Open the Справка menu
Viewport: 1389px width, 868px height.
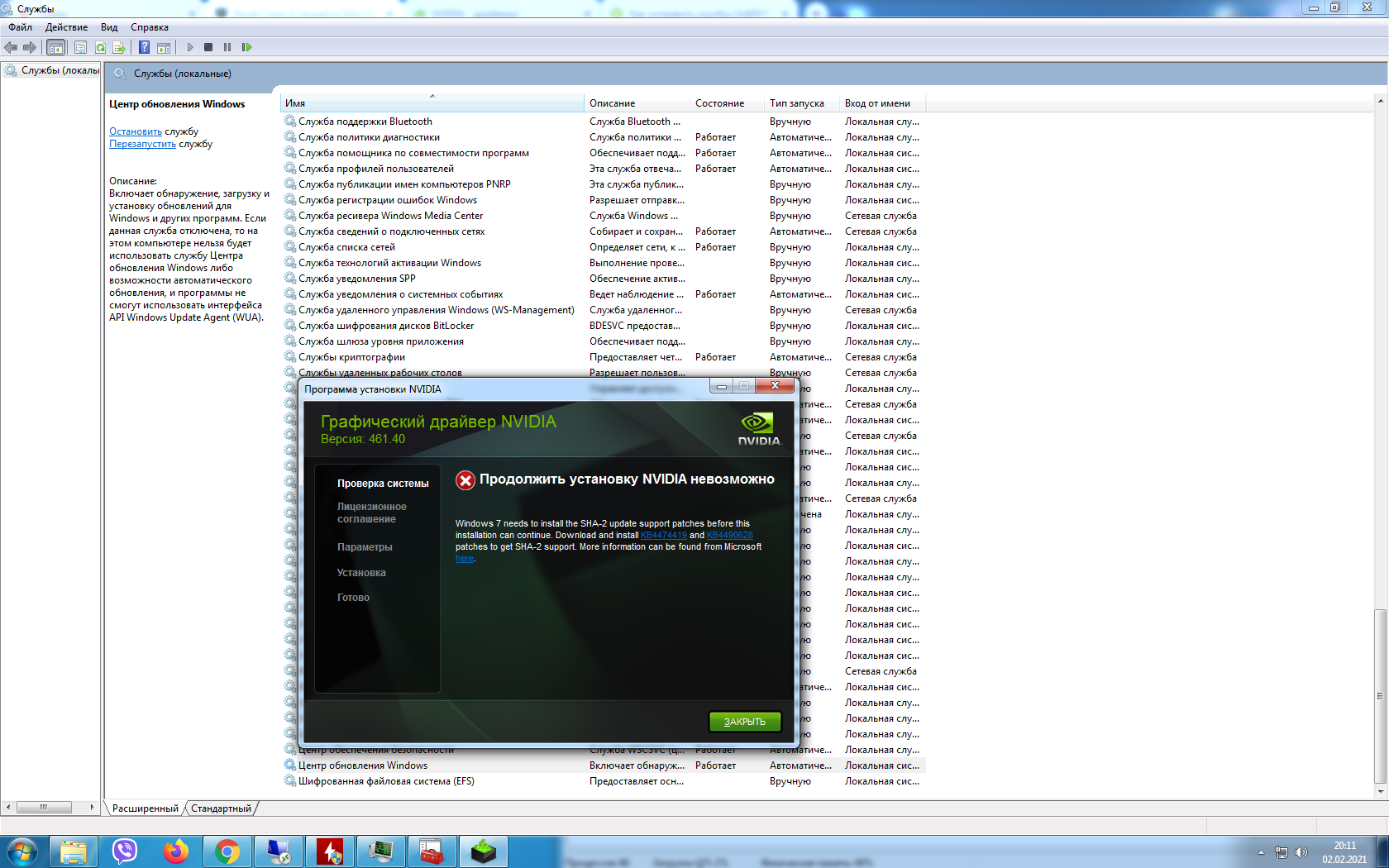(150, 27)
